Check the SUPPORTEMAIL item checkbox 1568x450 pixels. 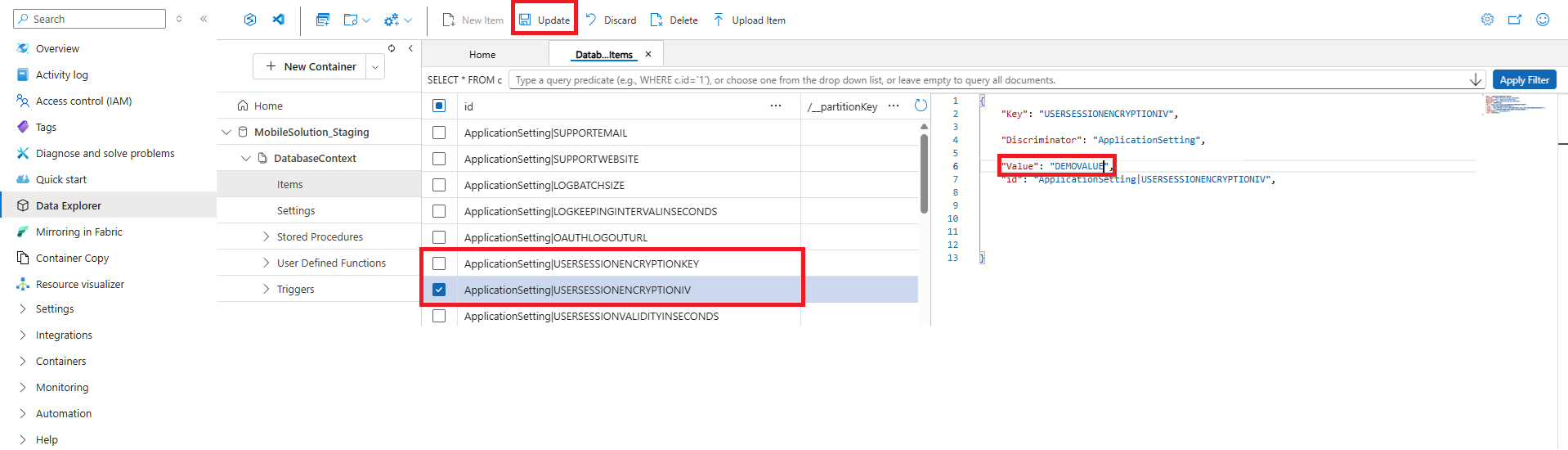tap(439, 133)
